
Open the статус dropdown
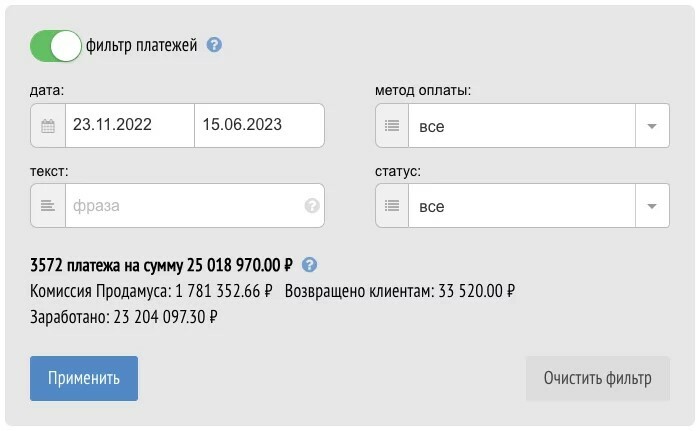click(521, 206)
